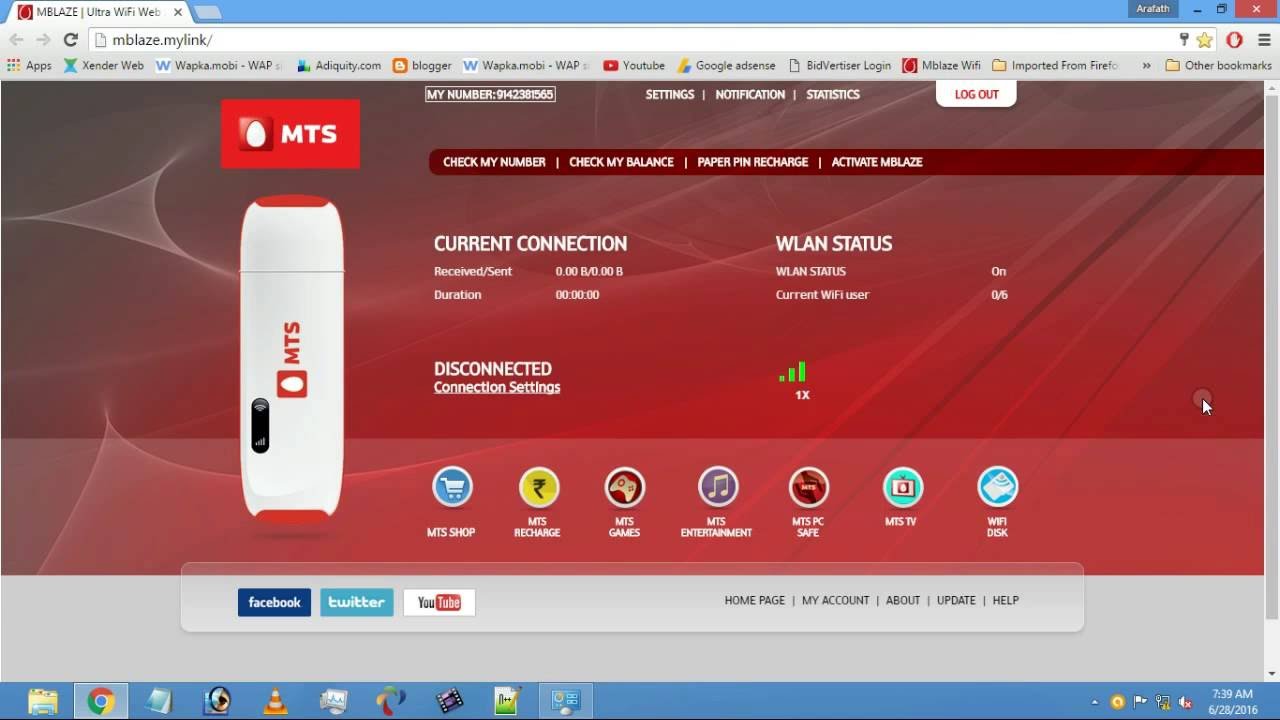Select Check My Balance
The width and height of the screenshot is (1280, 720).
[621, 162]
